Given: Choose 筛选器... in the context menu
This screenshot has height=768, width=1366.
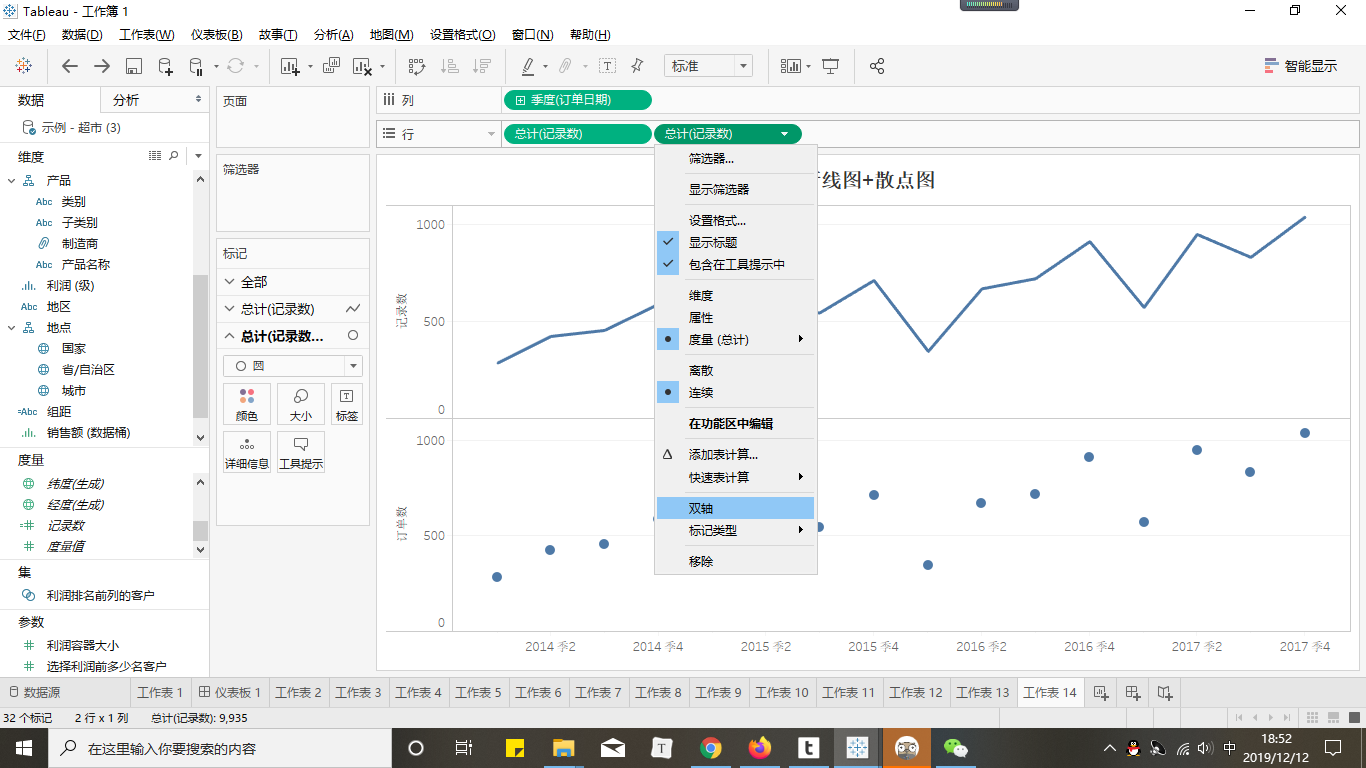Looking at the screenshot, I should (x=735, y=158).
